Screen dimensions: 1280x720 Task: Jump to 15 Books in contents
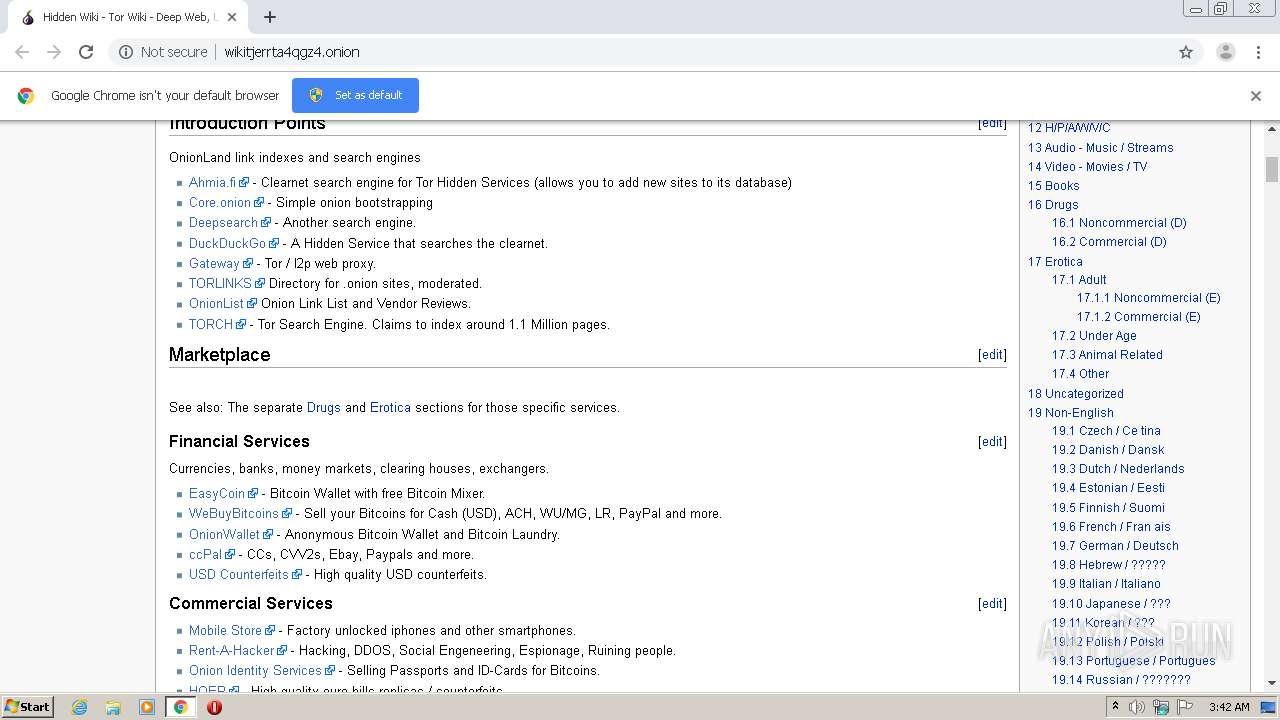click(x=1054, y=185)
